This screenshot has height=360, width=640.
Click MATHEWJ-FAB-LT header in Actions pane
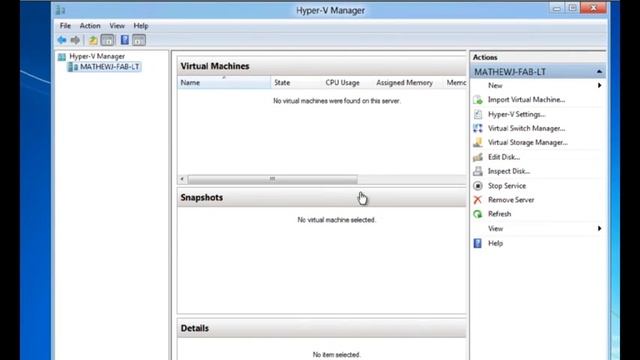[x=538, y=72]
